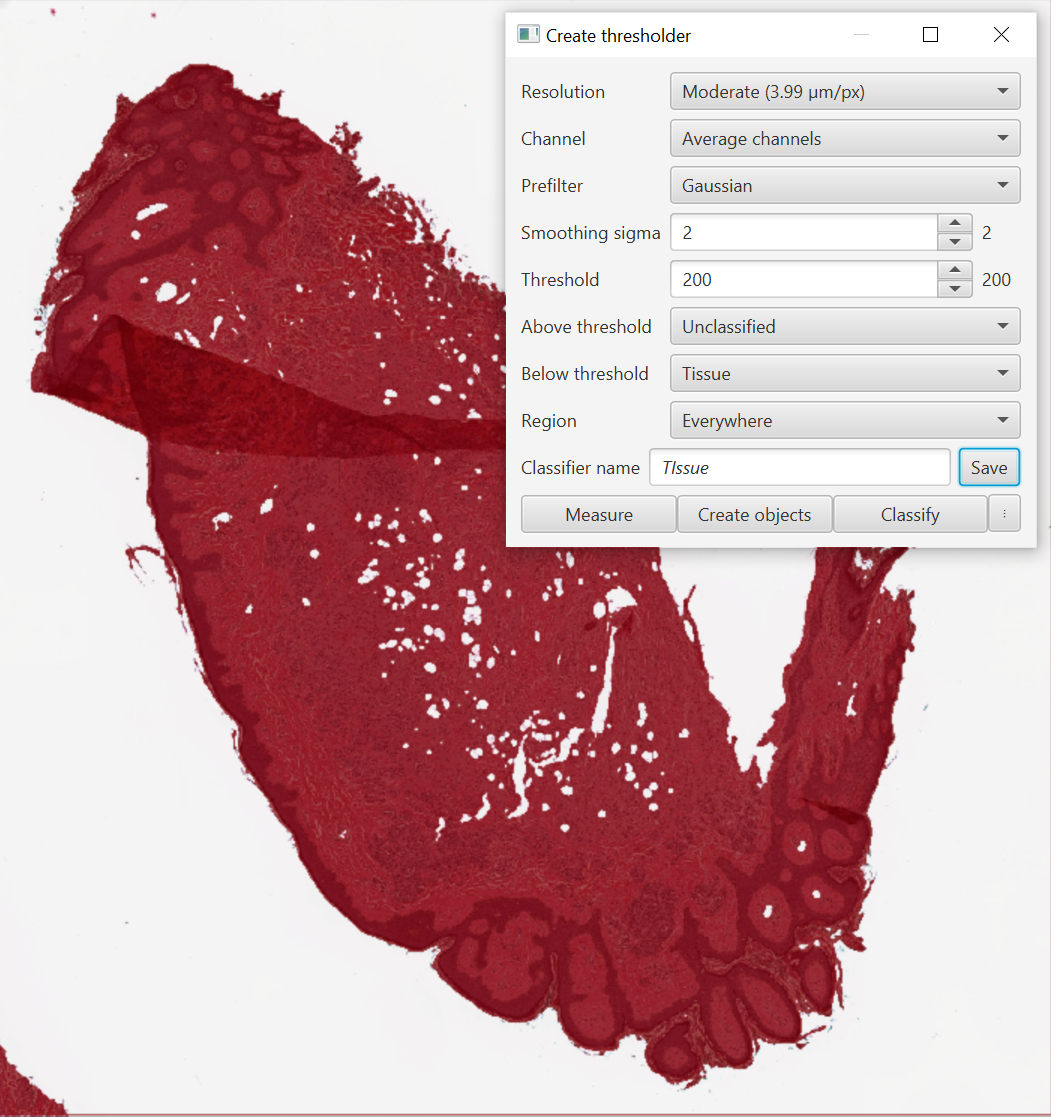The height and width of the screenshot is (1117, 1051).
Task: Open the Above threshold dropdown
Action: coord(844,326)
